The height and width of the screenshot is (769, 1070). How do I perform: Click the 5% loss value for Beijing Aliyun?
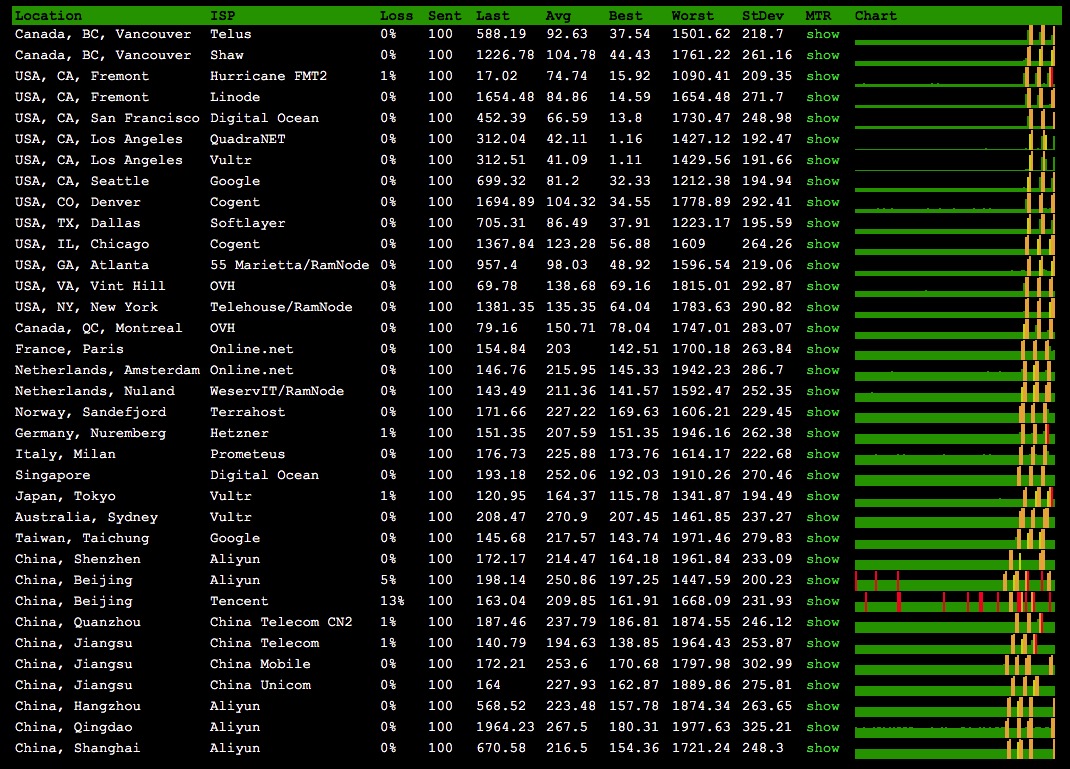tap(388, 580)
